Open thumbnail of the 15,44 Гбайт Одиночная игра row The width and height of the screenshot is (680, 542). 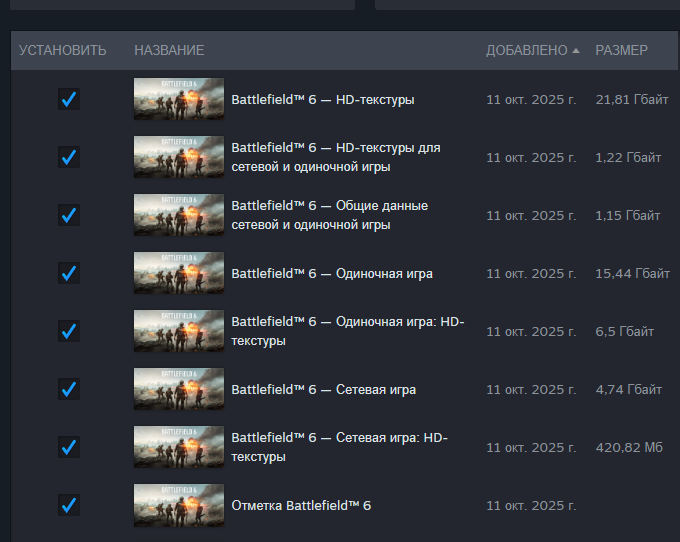(x=179, y=273)
